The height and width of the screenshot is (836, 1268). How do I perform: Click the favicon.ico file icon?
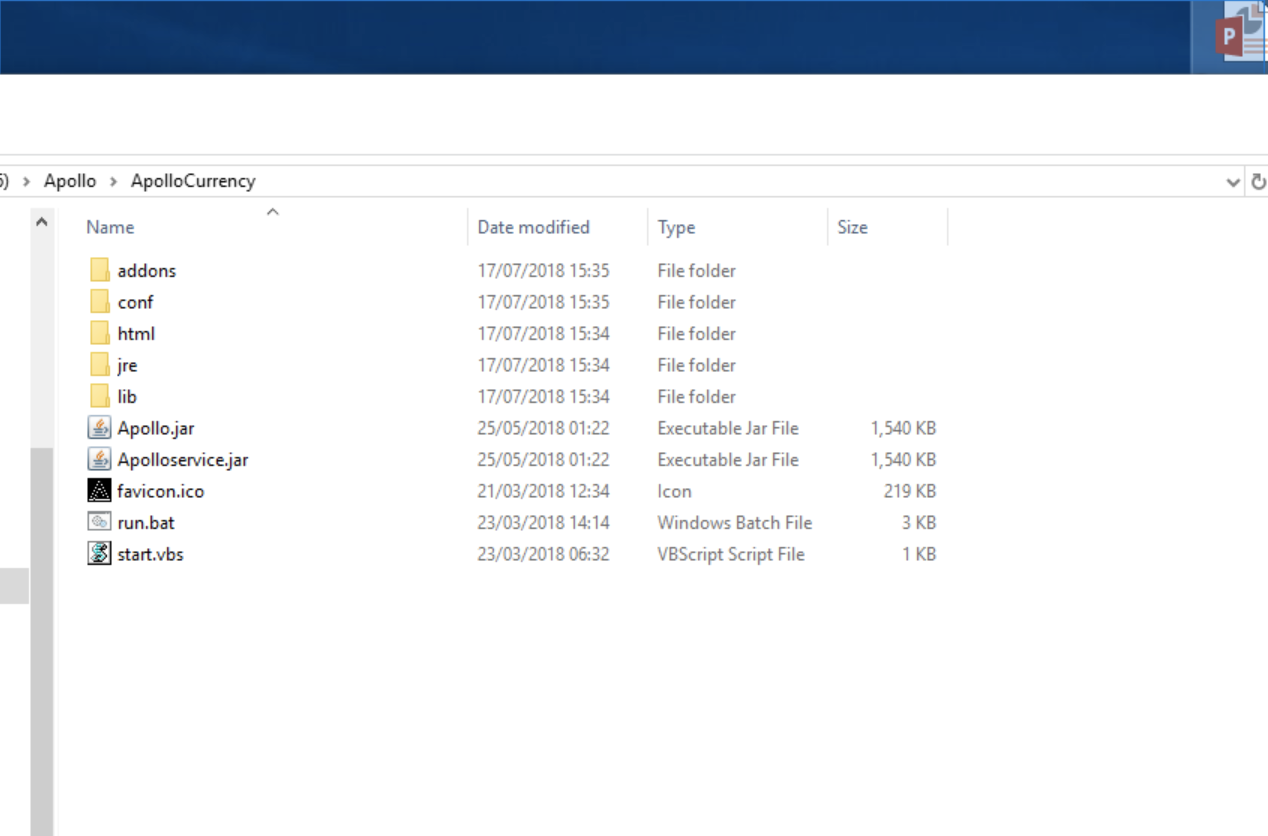(x=99, y=491)
